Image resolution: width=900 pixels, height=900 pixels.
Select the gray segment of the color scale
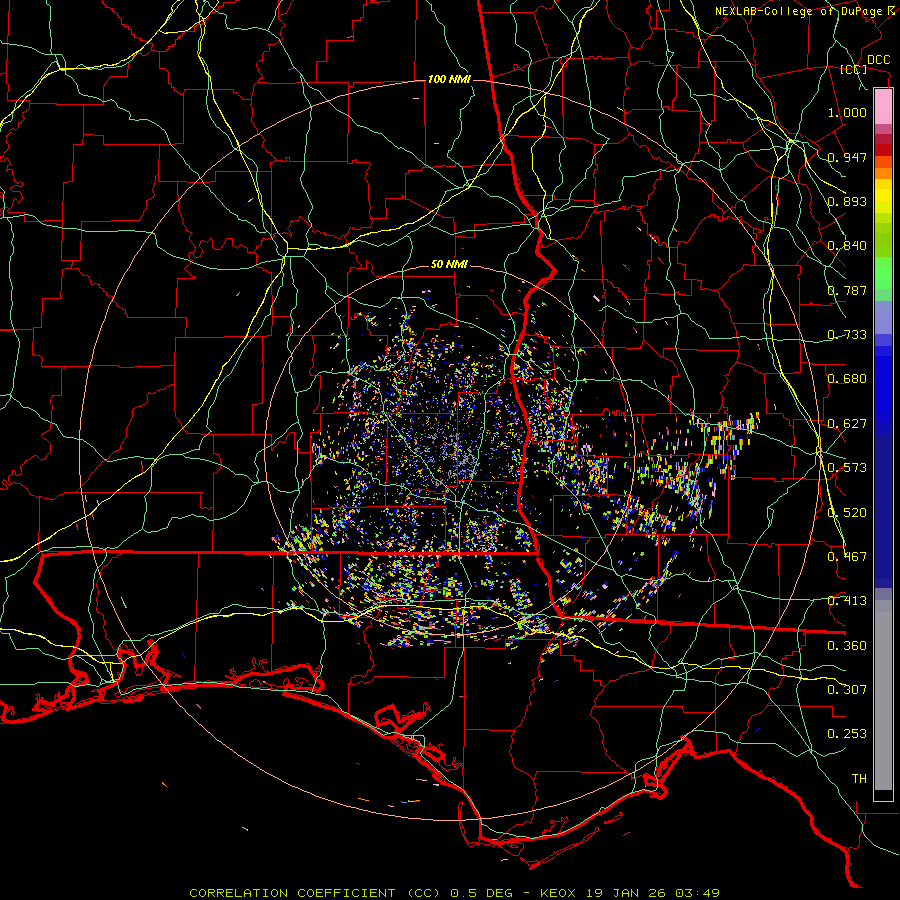point(883,695)
